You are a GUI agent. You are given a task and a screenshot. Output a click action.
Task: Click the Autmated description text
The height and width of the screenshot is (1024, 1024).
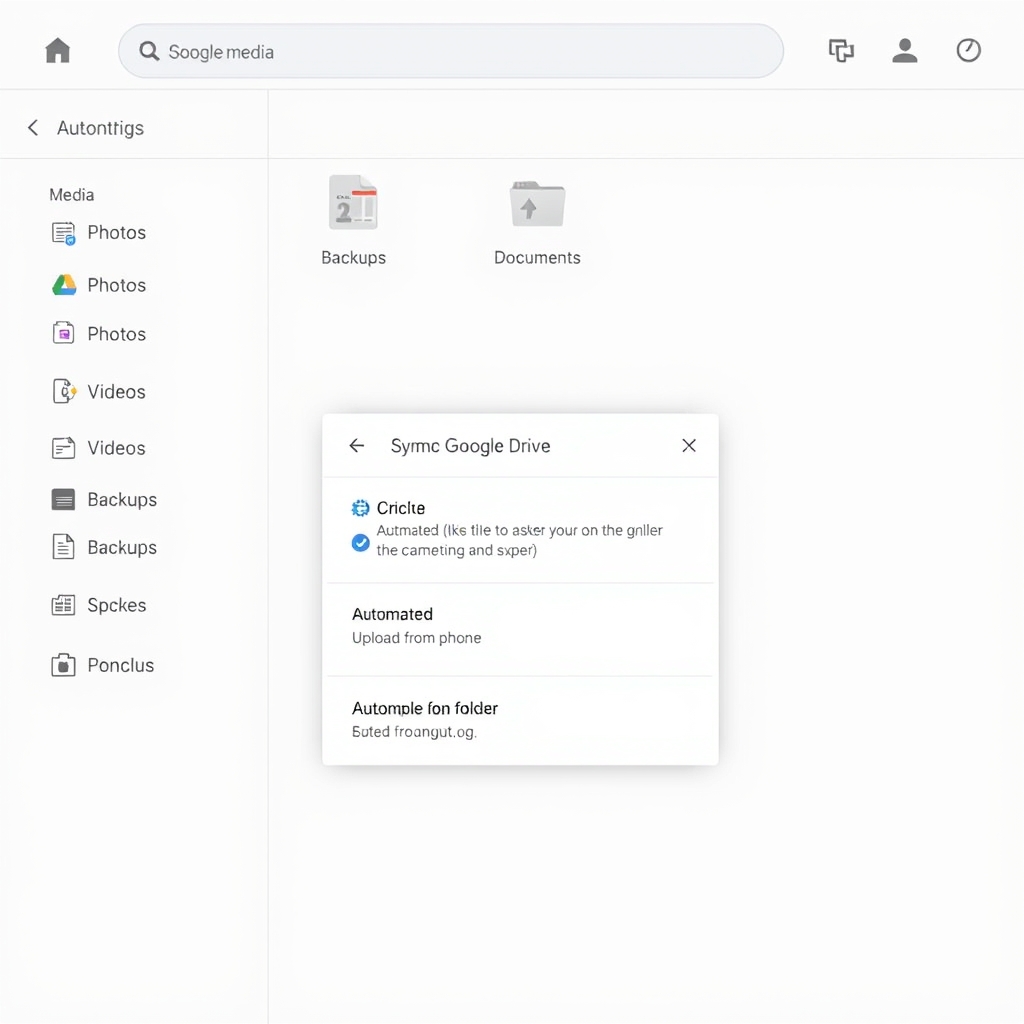(x=519, y=540)
